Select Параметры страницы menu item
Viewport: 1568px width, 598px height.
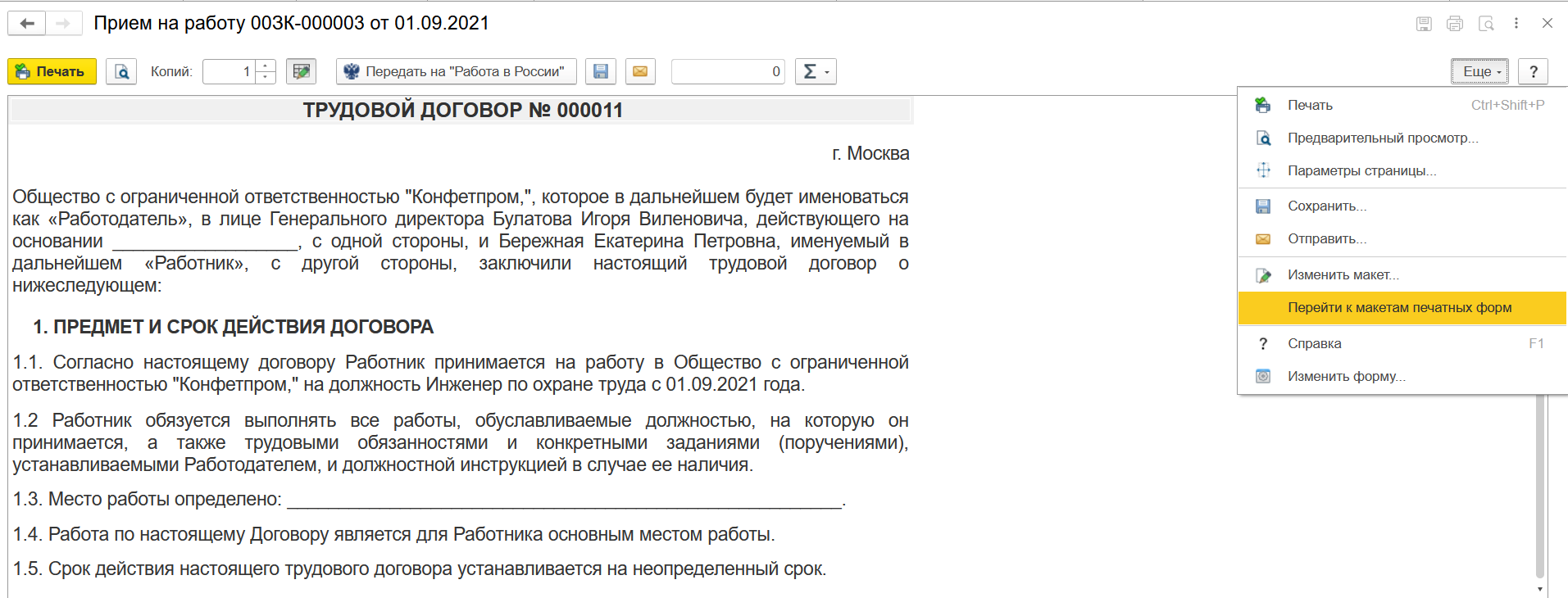pos(1402,170)
